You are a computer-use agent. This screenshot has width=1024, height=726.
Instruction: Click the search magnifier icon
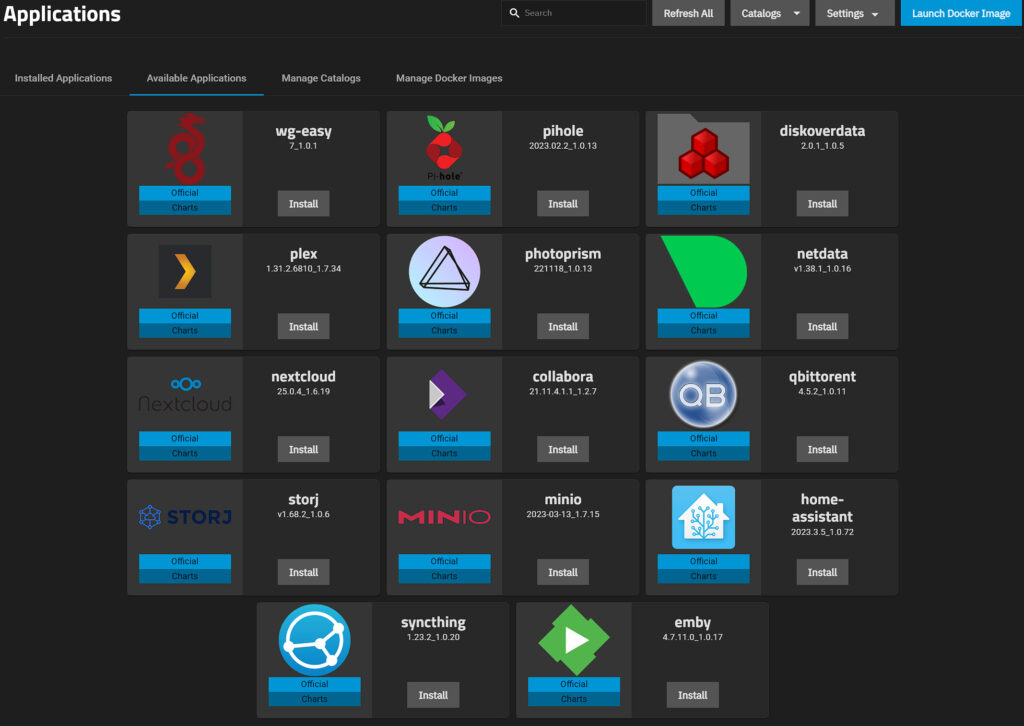(x=514, y=13)
